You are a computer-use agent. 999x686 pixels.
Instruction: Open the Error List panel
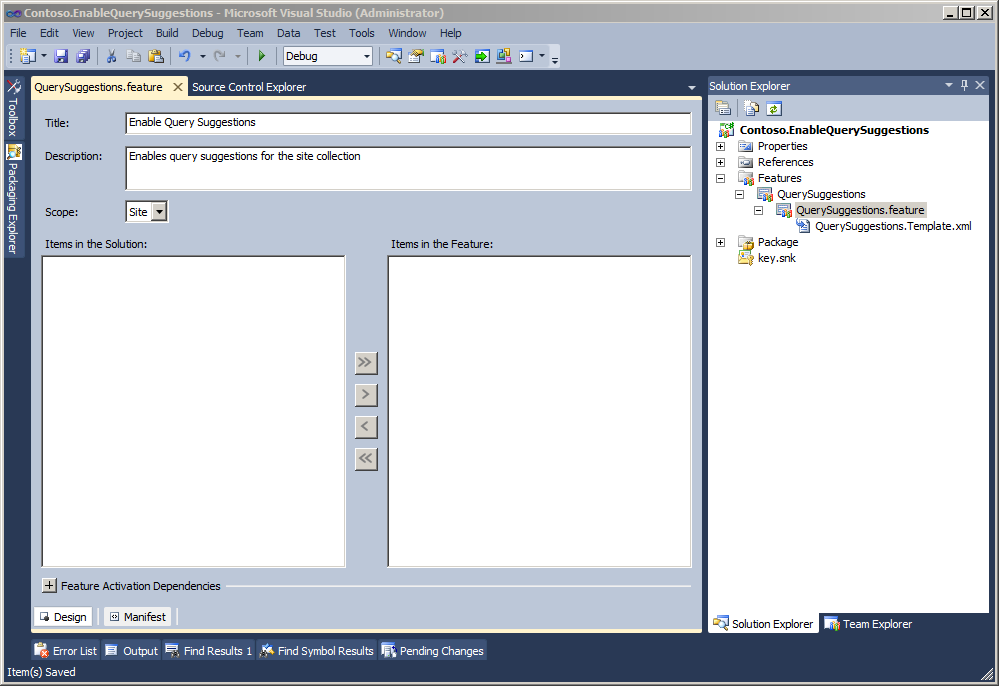click(x=66, y=650)
